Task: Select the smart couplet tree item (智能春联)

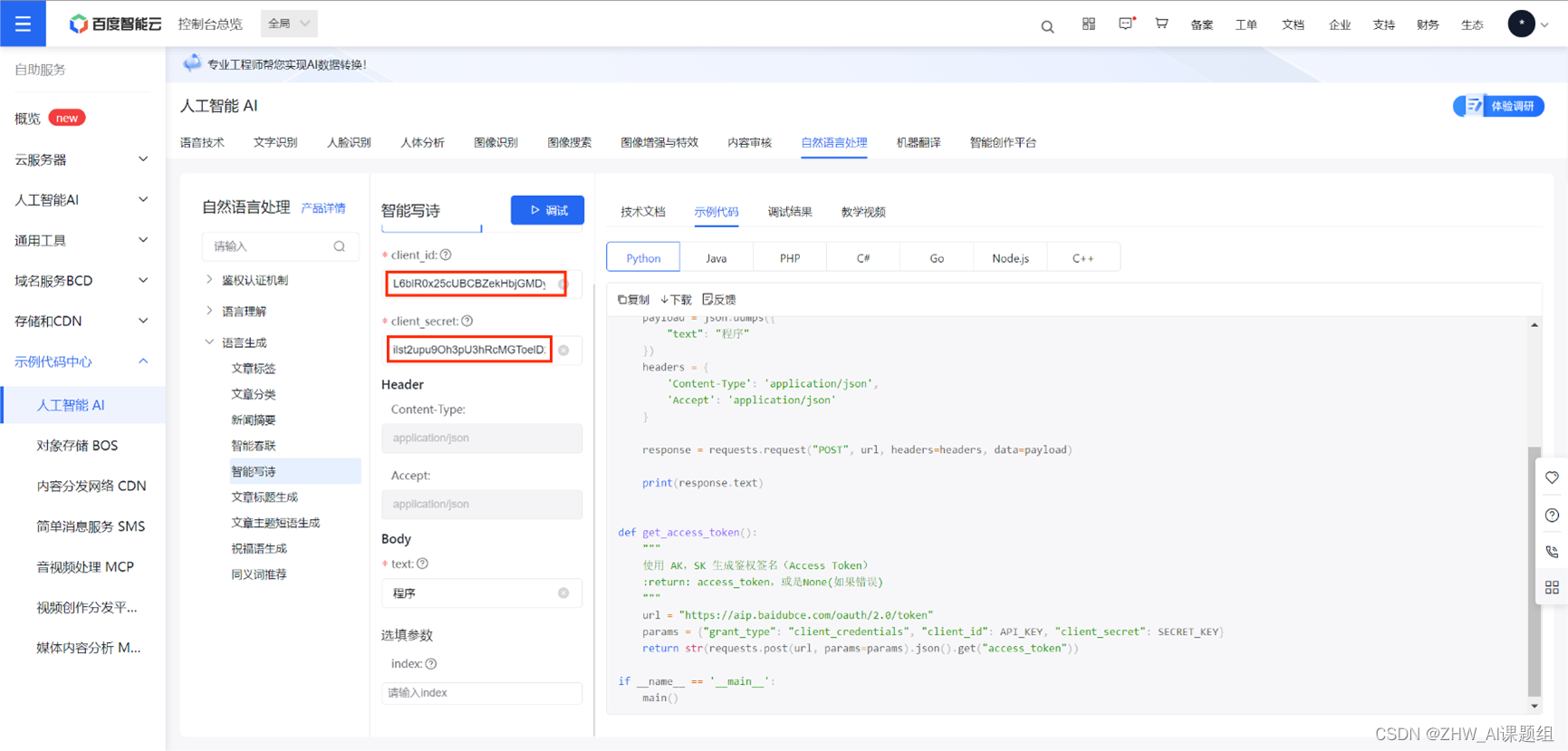Action: 254,446
